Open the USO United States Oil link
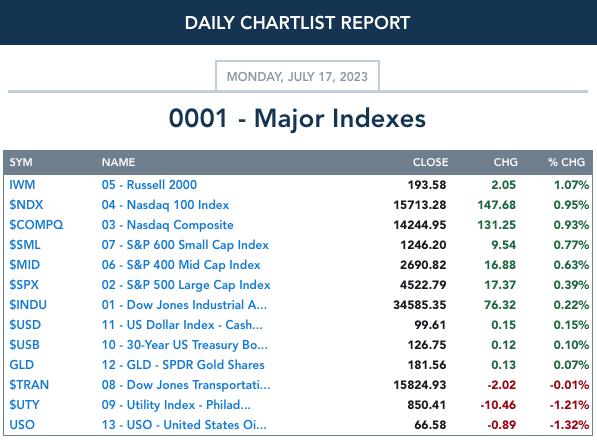 tap(184, 424)
